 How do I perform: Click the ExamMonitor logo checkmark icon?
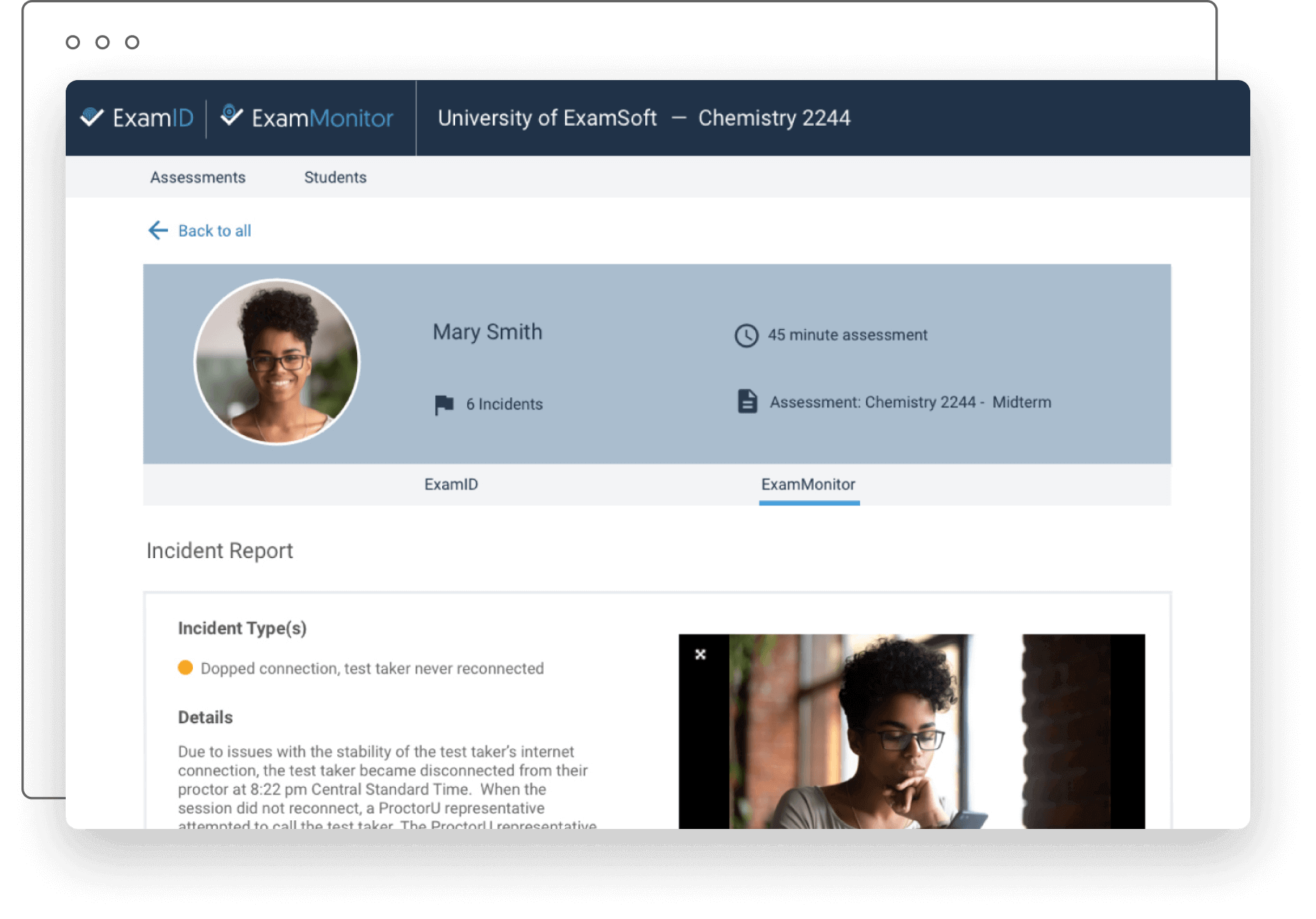click(x=231, y=115)
